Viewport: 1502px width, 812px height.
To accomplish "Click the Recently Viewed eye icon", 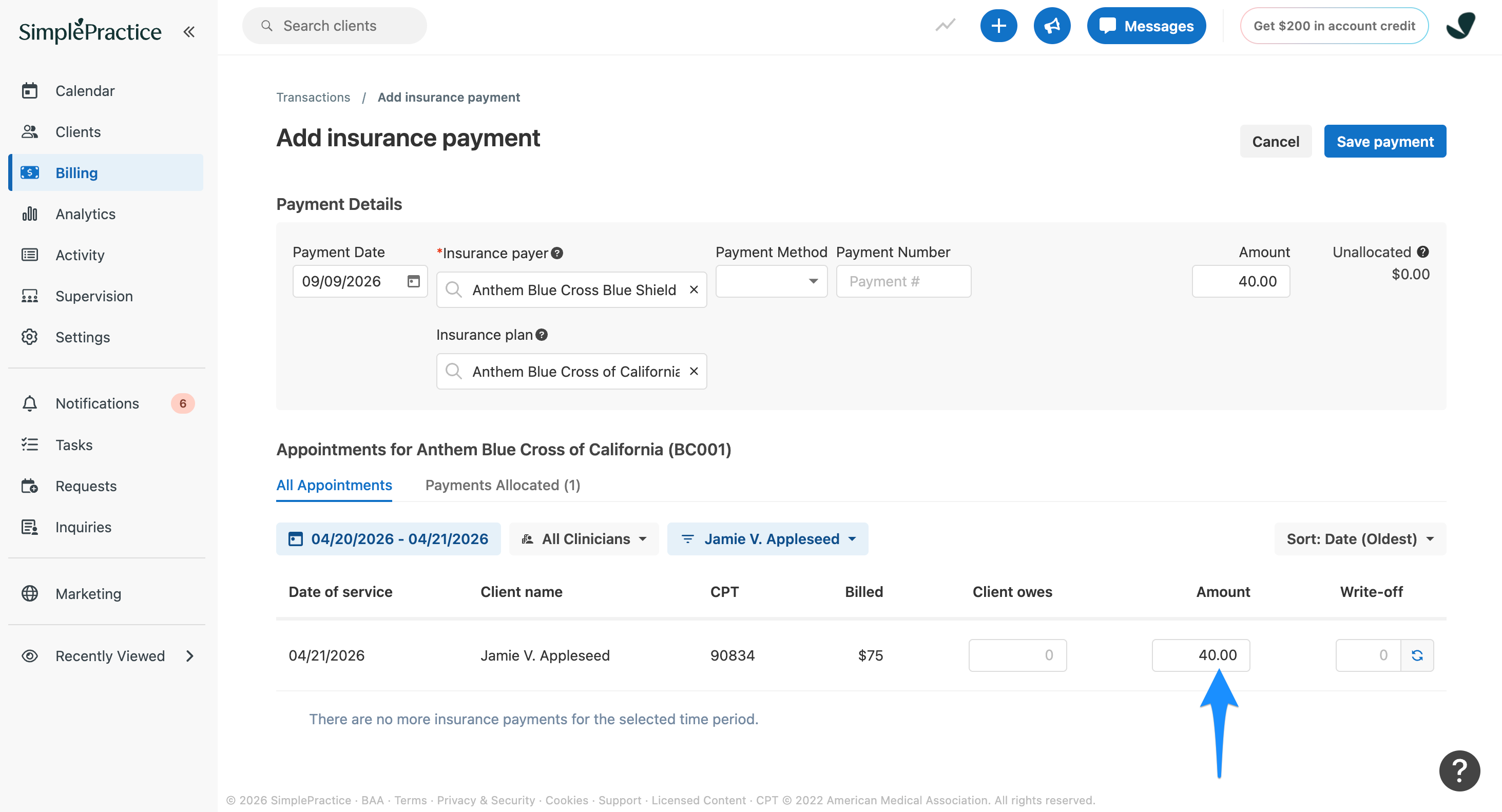I will click(30, 656).
